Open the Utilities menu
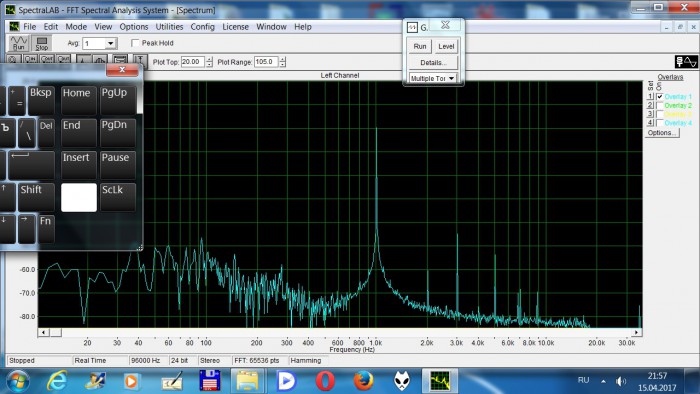Screen dimensions: 700x394 pos(169,27)
